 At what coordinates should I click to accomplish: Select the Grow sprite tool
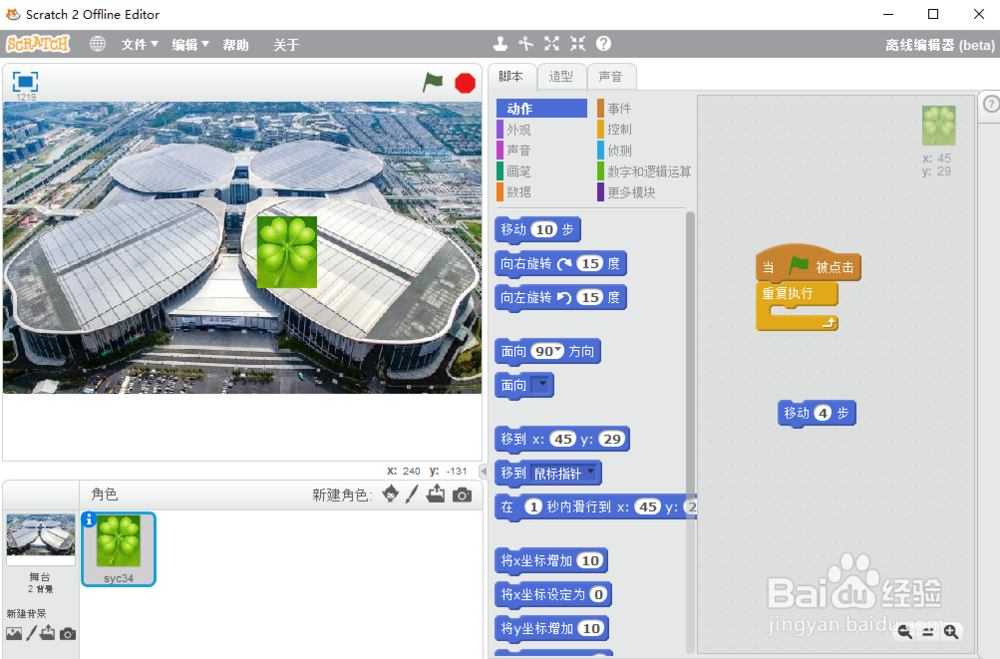pyautogui.click(x=552, y=43)
